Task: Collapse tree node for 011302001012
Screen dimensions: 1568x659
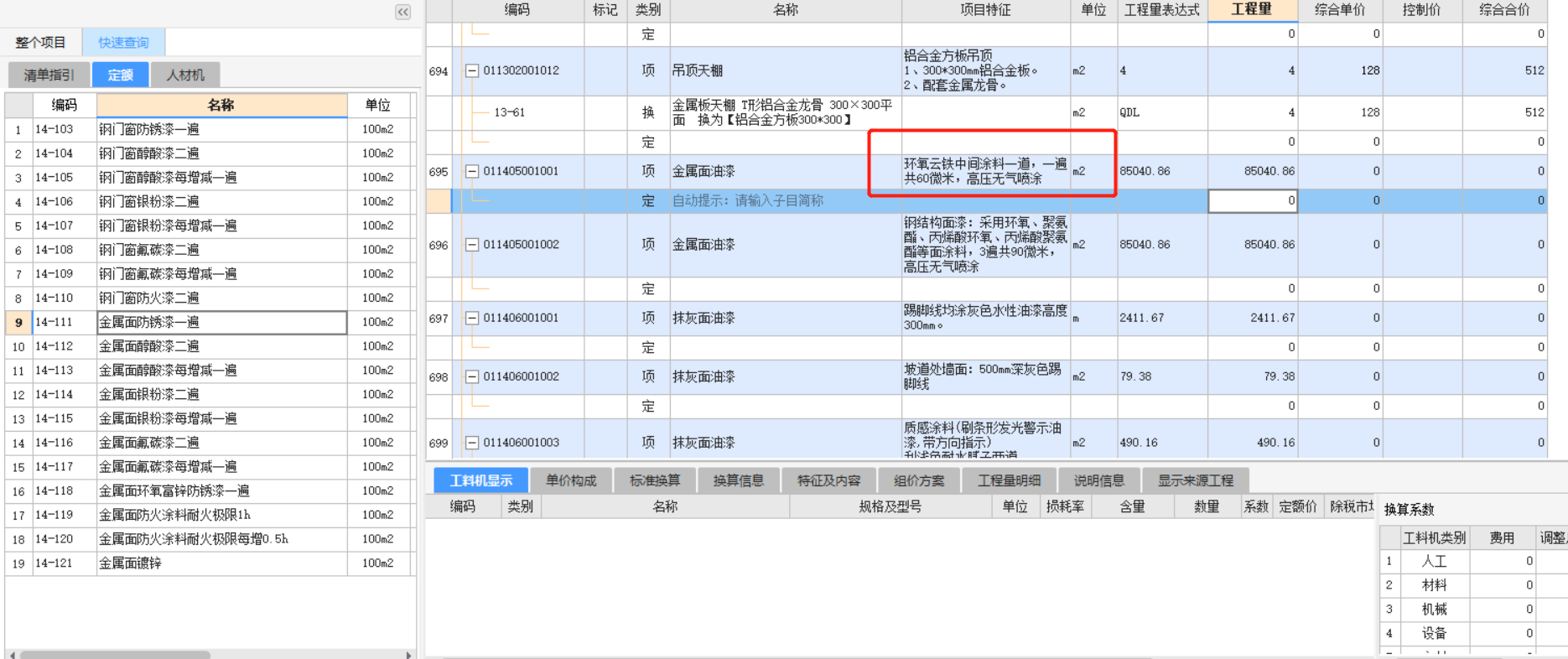Action: tap(472, 70)
